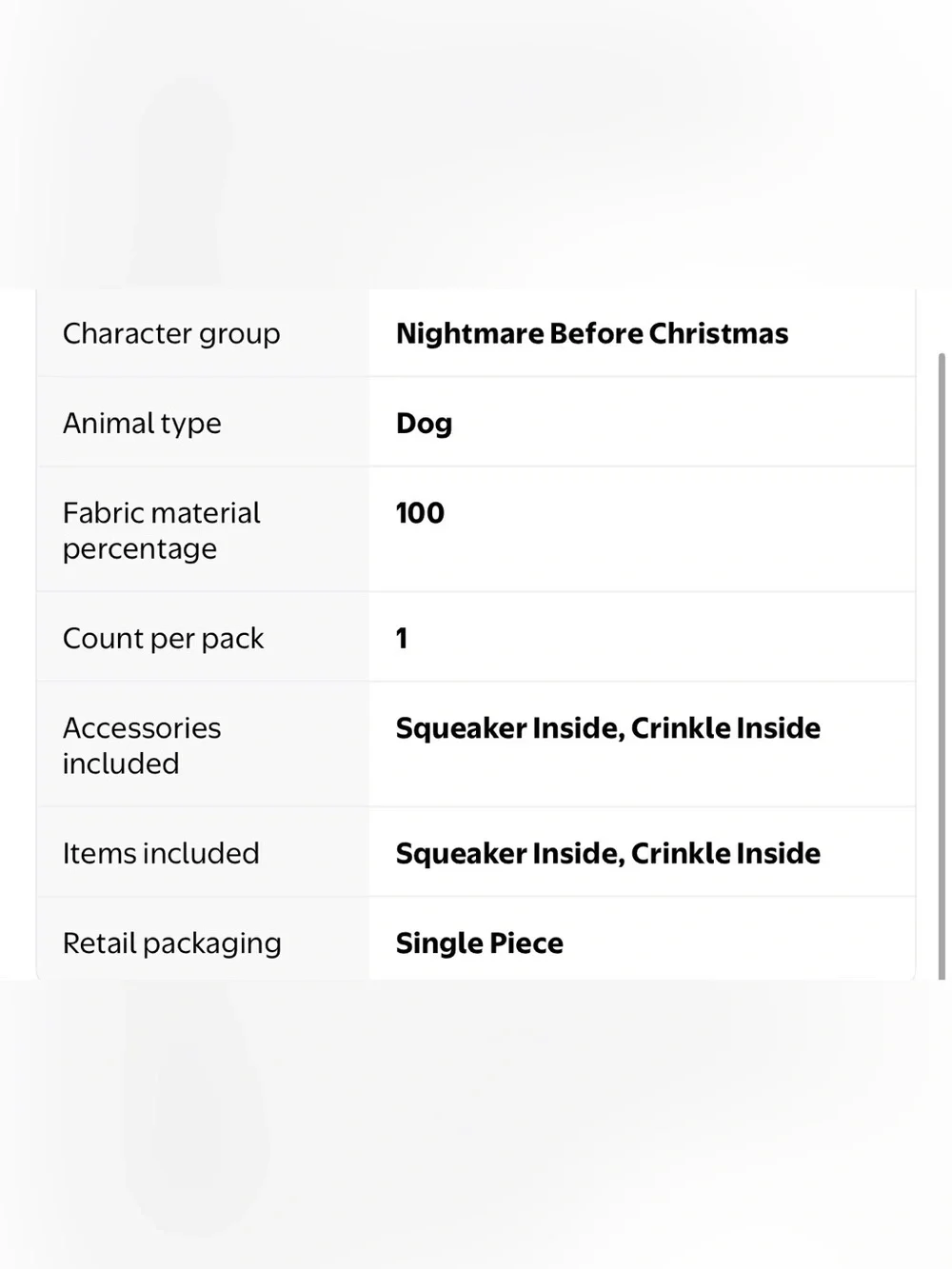
Task: Click the blurred area below the table
Action: click(x=476, y=1123)
